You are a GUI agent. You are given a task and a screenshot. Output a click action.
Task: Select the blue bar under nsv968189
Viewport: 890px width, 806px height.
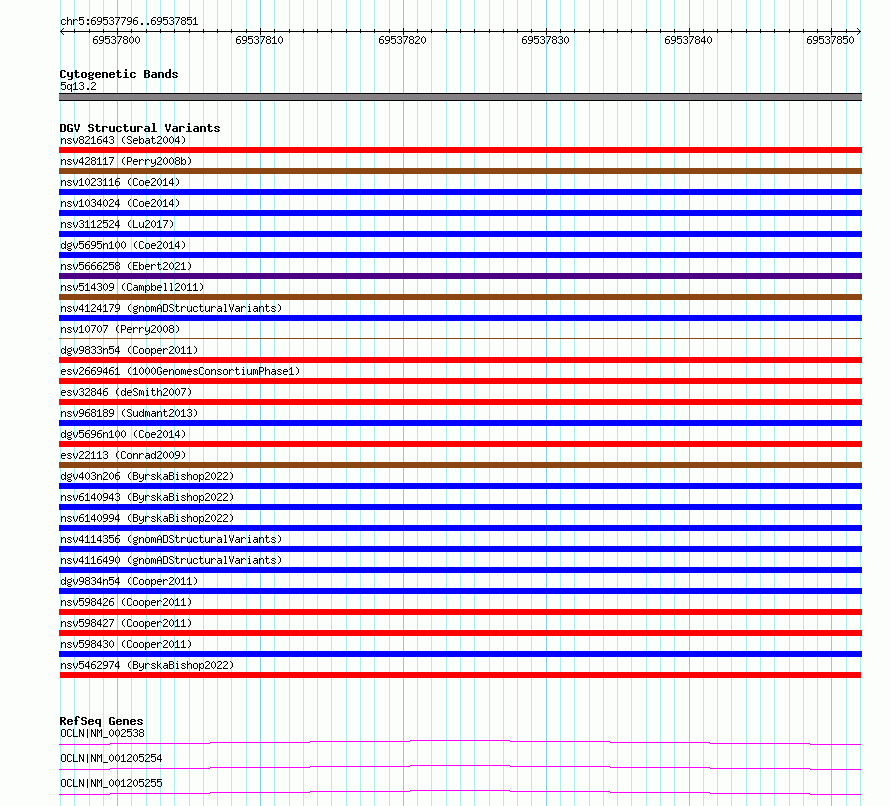(460, 423)
